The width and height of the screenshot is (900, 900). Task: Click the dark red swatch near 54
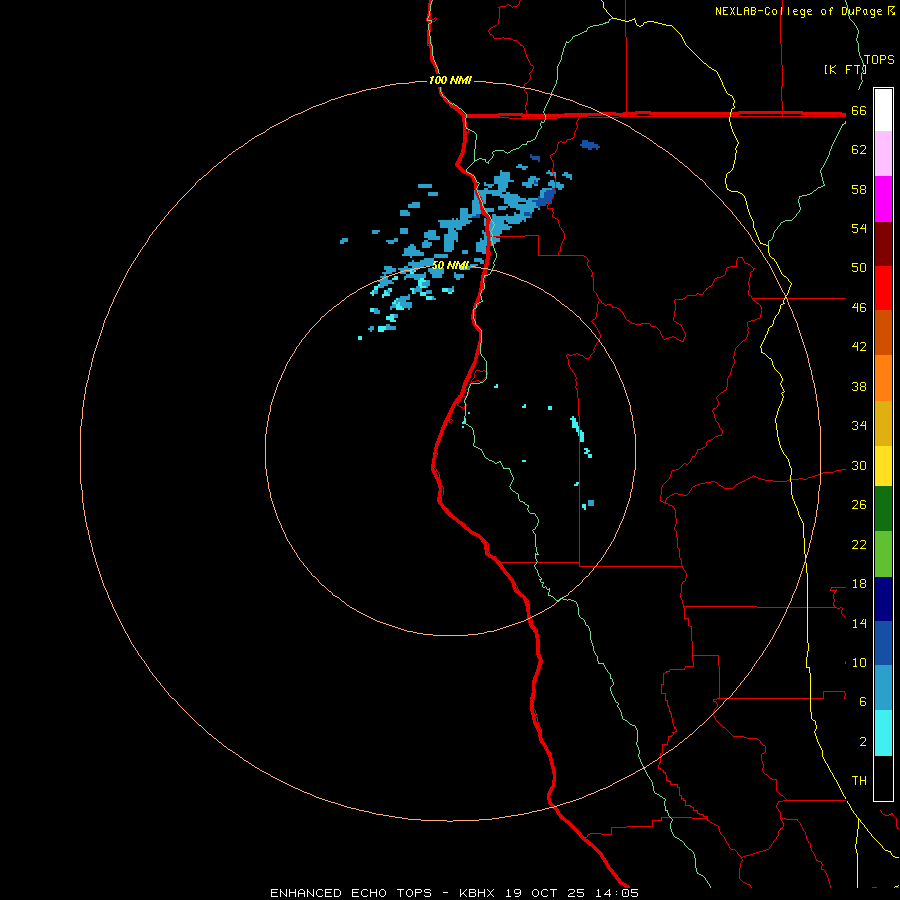[883, 244]
